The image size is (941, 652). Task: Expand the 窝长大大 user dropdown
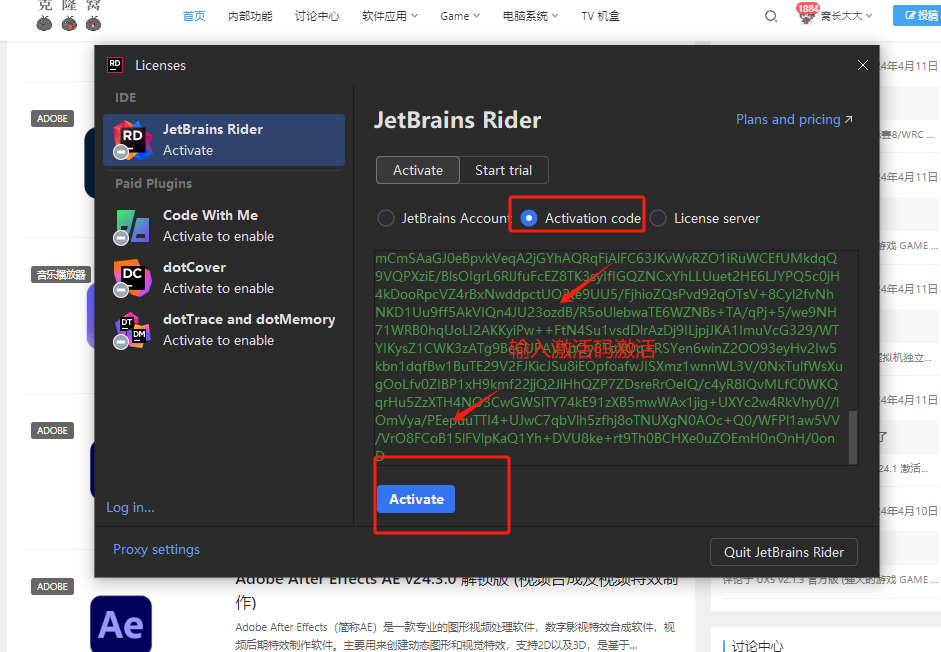click(846, 16)
